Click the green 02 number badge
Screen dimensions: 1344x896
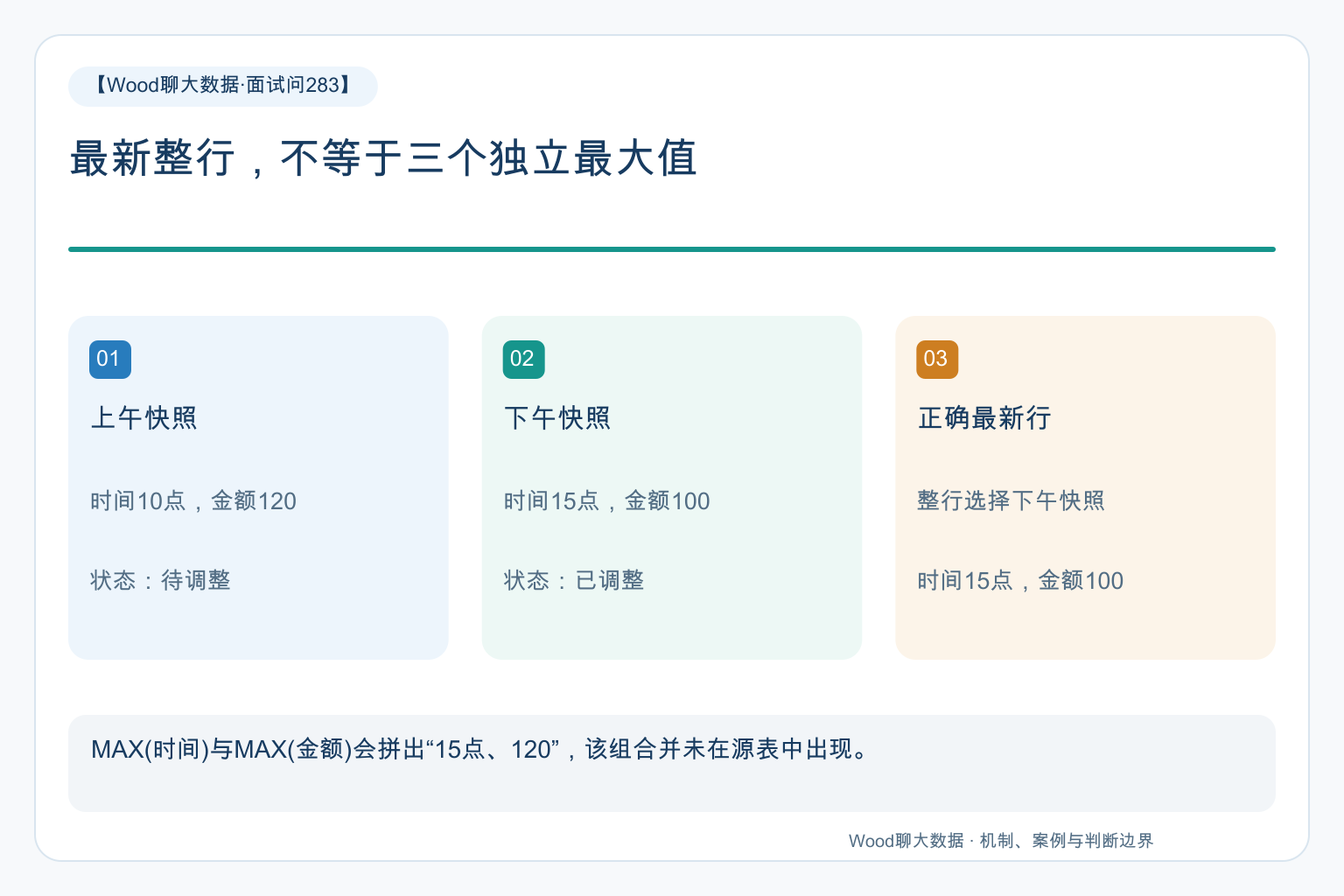click(523, 360)
